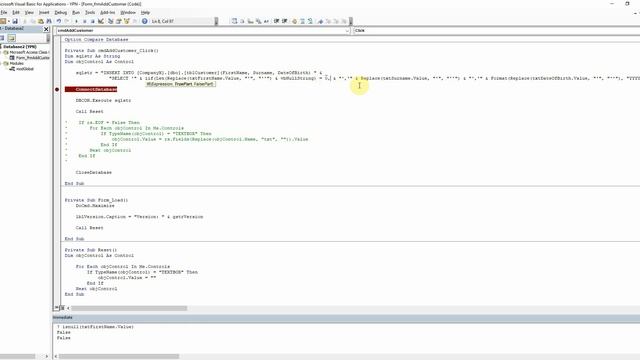Viewport: 640px width, 360px height.
Task: Open the Add-Ins menu
Action: coord(108,13)
